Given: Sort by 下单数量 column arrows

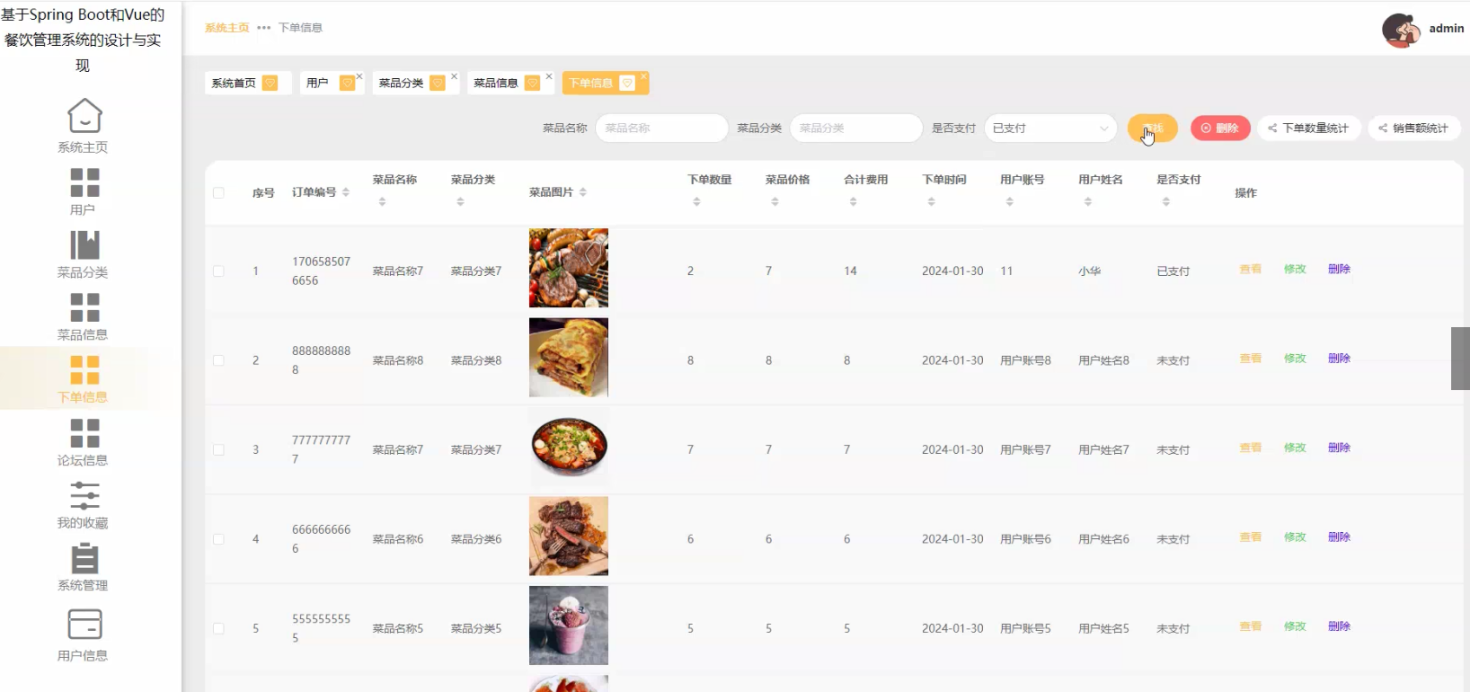Looking at the screenshot, I should point(696,202).
